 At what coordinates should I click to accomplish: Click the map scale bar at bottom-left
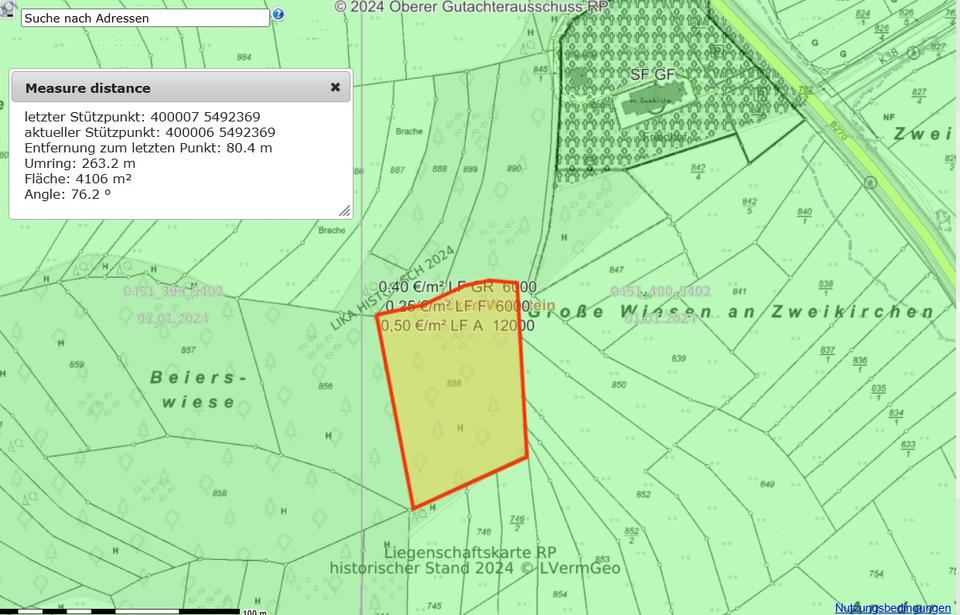tap(120, 610)
